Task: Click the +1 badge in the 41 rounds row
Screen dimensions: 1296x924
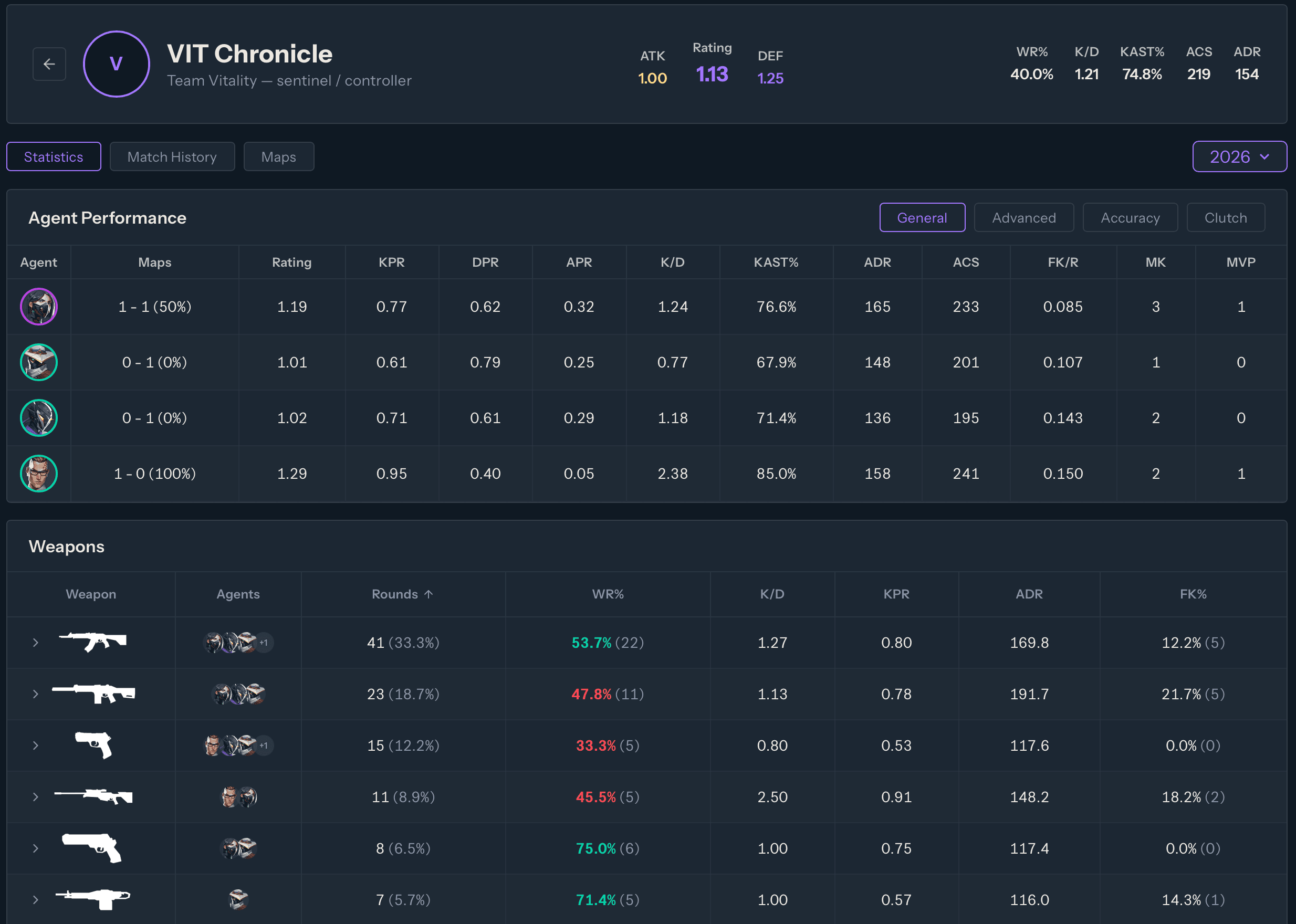Action: [x=264, y=643]
